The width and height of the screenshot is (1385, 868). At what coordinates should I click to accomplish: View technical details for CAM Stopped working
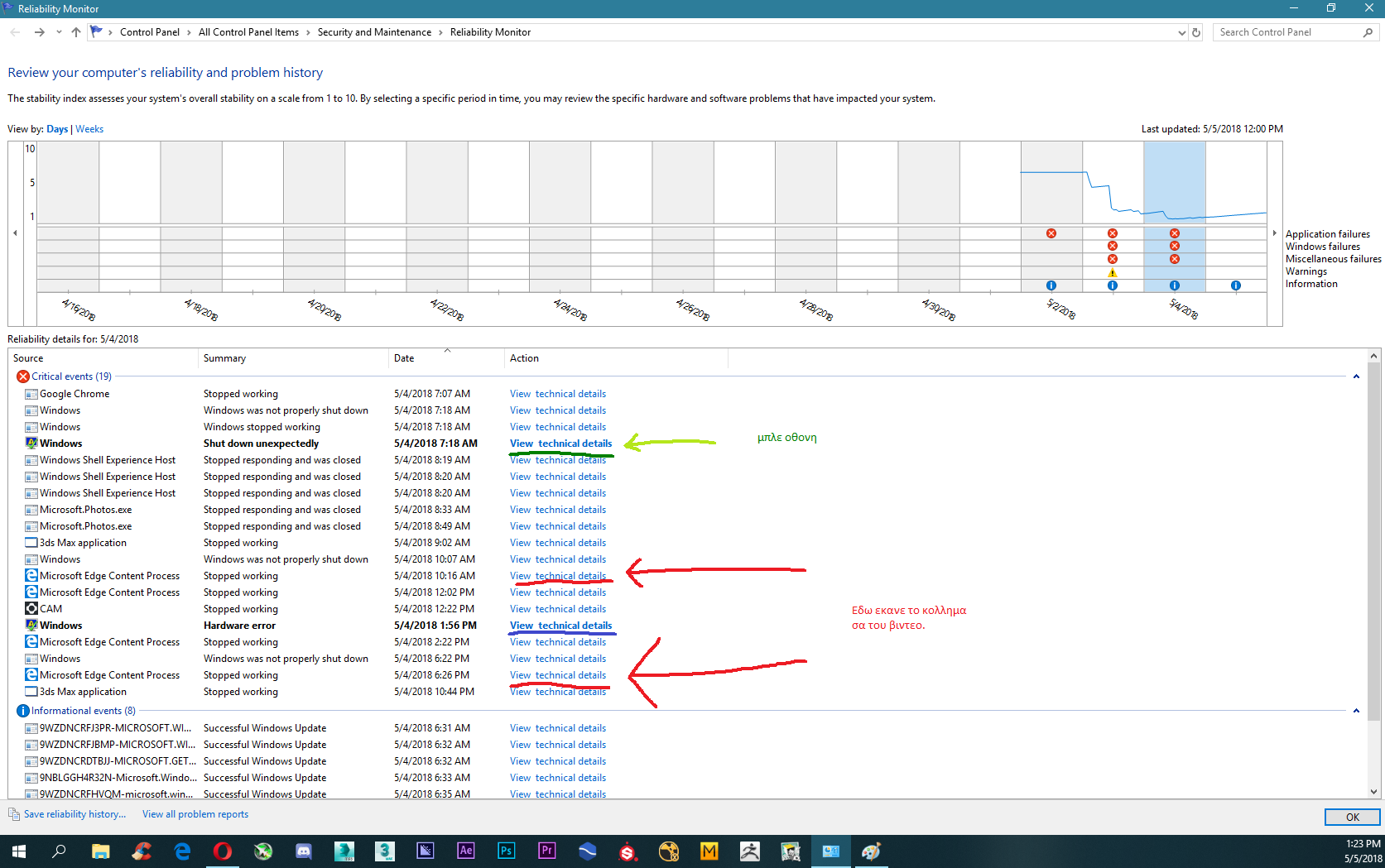click(558, 609)
